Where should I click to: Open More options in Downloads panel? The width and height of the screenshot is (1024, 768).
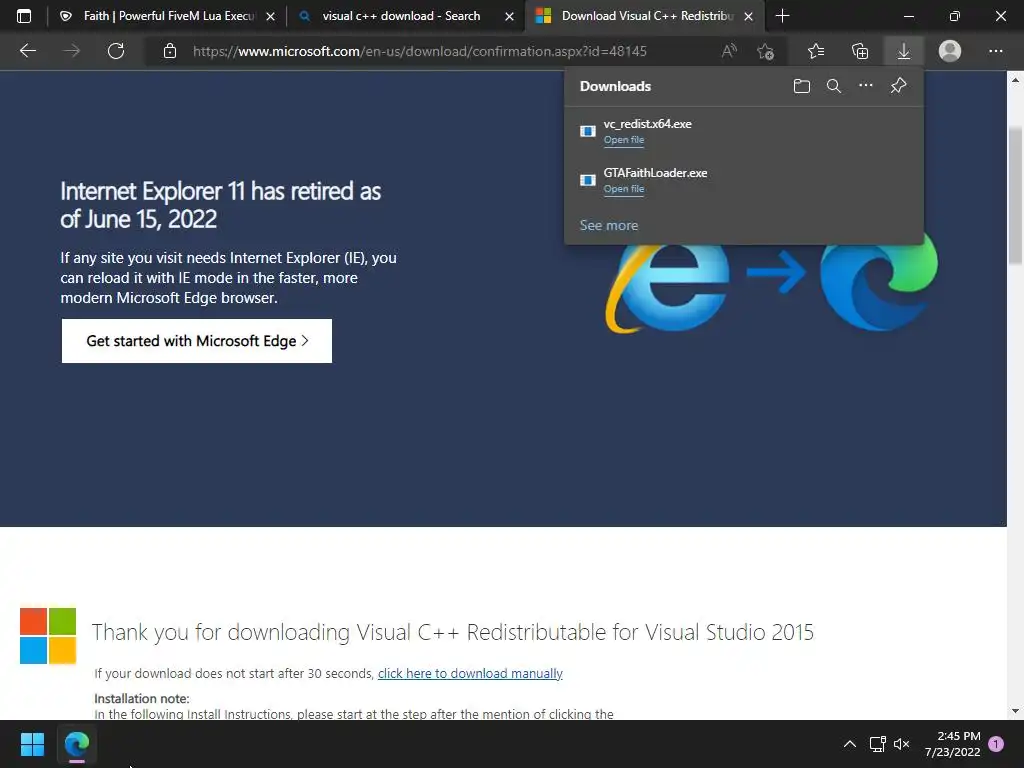pyautogui.click(x=865, y=86)
